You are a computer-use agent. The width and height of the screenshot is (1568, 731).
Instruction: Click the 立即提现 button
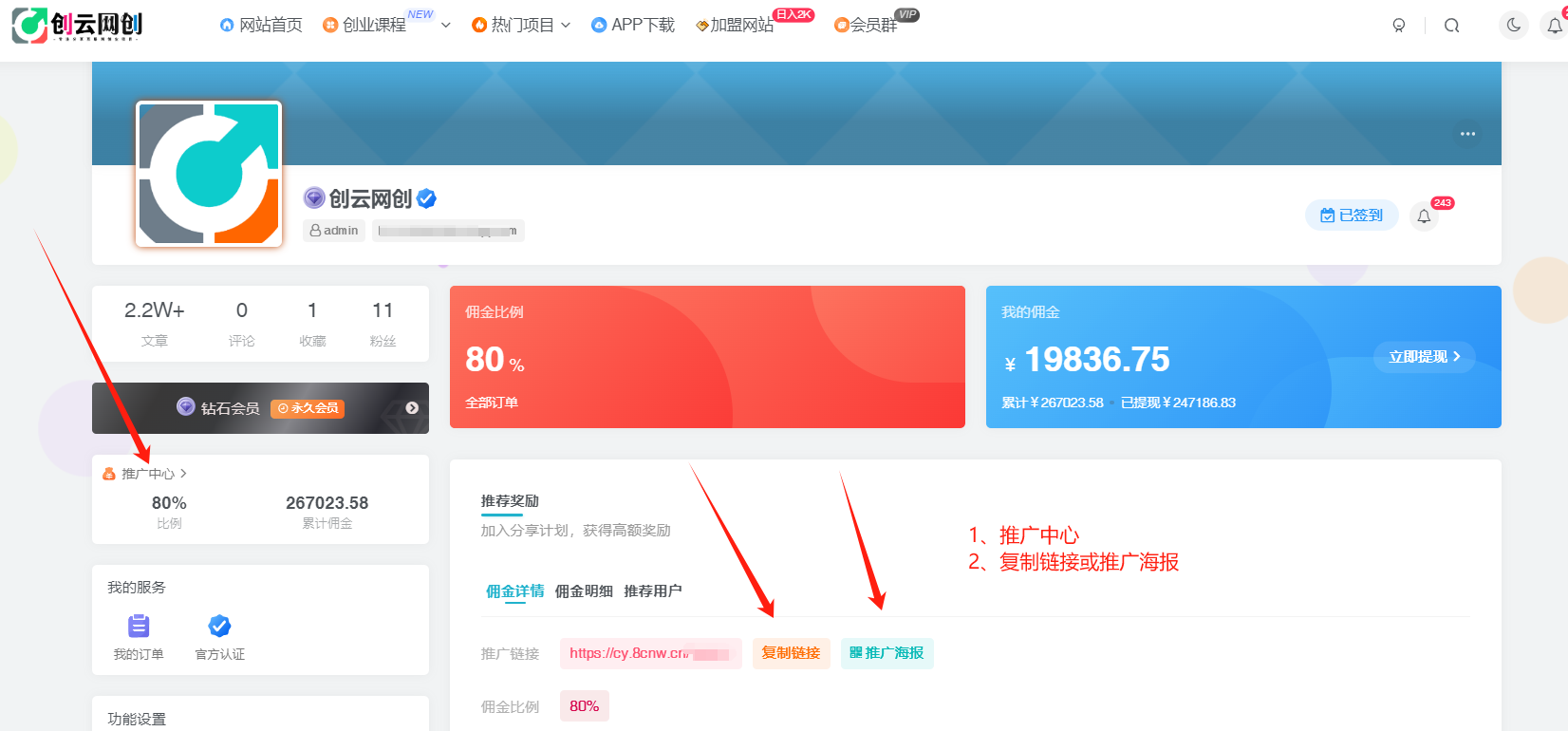pyautogui.click(x=1424, y=357)
